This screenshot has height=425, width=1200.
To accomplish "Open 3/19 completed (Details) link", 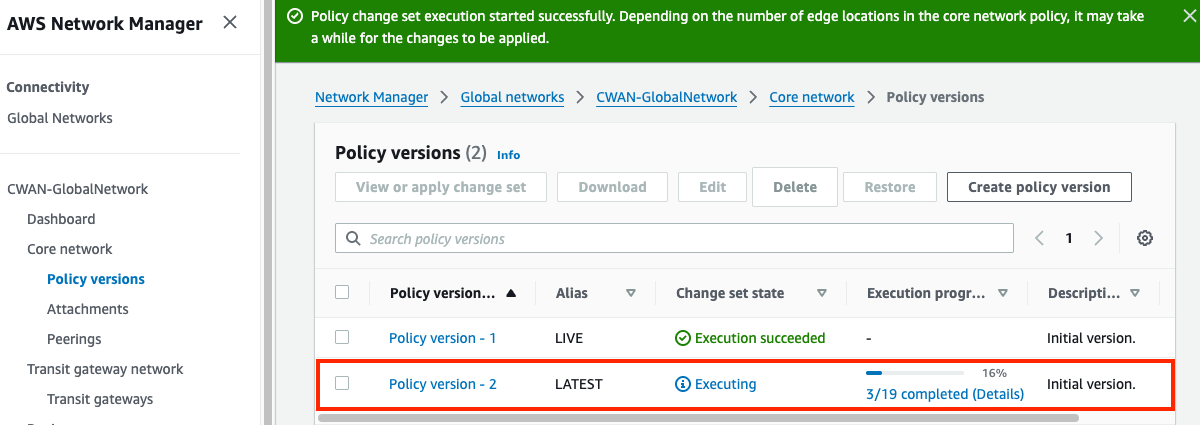I will [945, 394].
